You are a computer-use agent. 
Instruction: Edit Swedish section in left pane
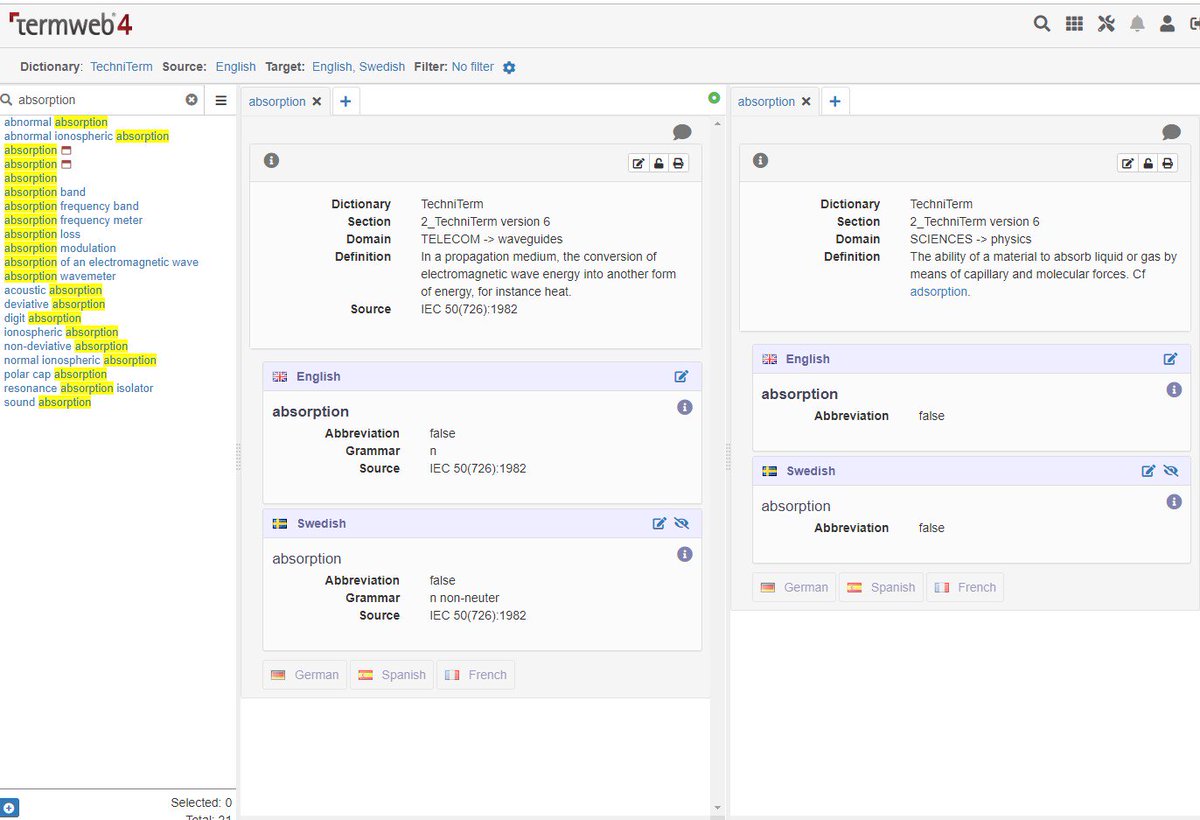tap(659, 523)
